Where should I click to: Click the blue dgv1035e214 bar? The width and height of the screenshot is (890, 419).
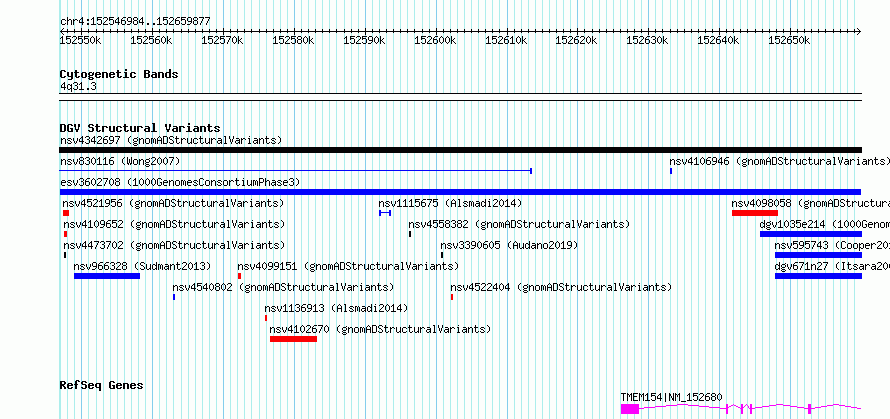coord(811,234)
